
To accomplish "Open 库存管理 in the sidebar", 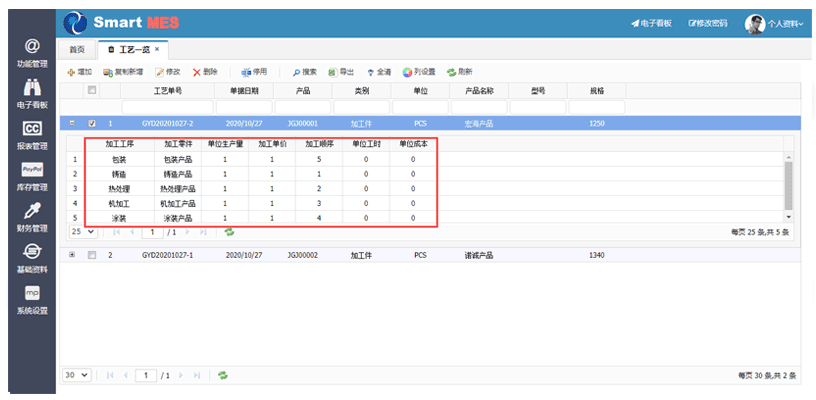I will click(x=32, y=175).
